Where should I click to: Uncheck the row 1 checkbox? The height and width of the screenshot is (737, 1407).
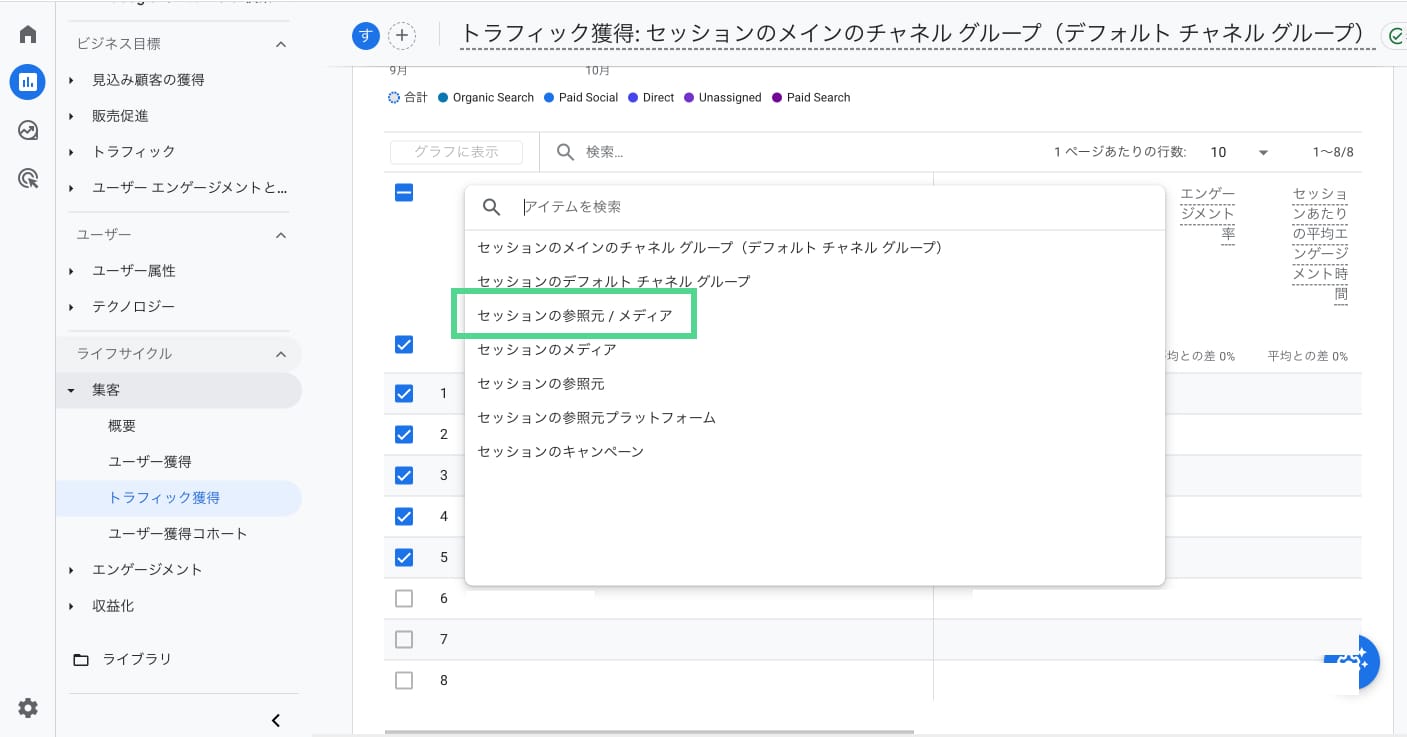click(404, 393)
